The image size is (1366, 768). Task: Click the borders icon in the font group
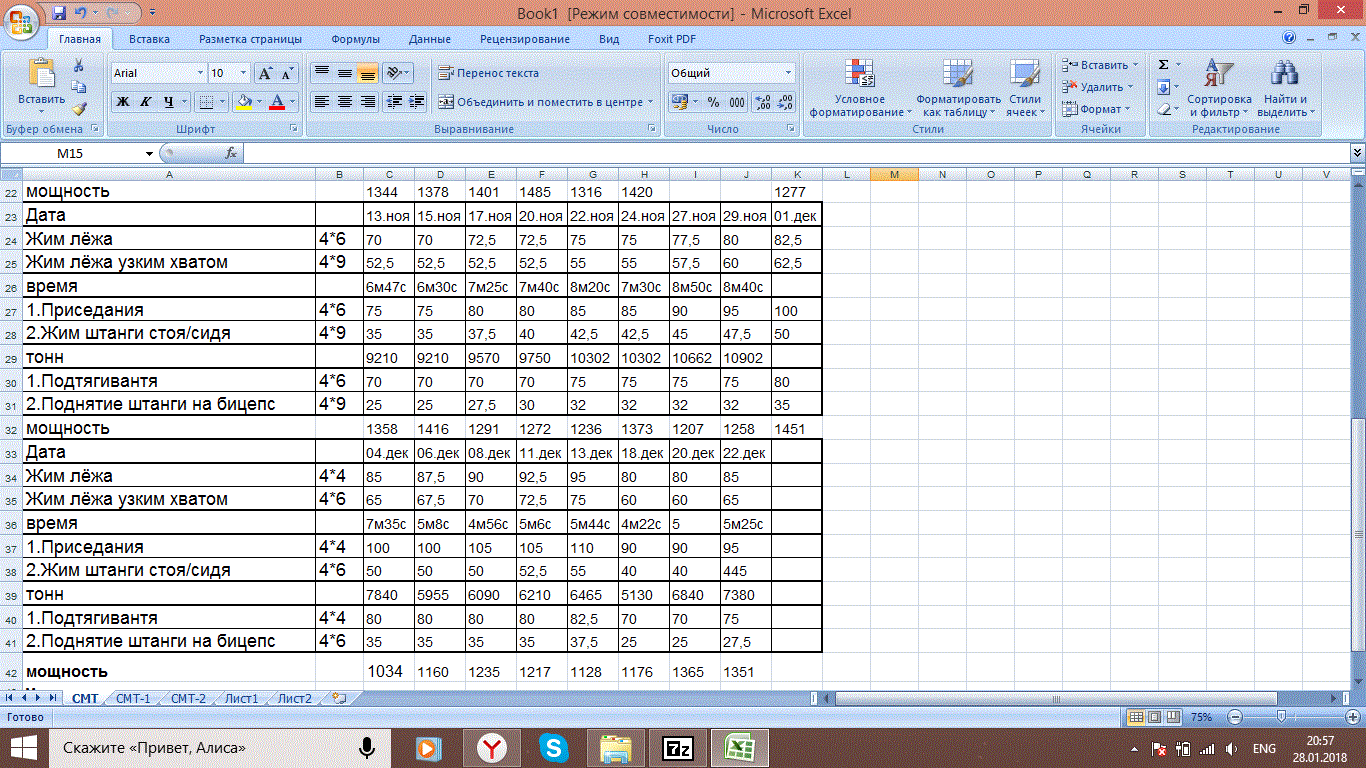pyautogui.click(x=204, y=102)
